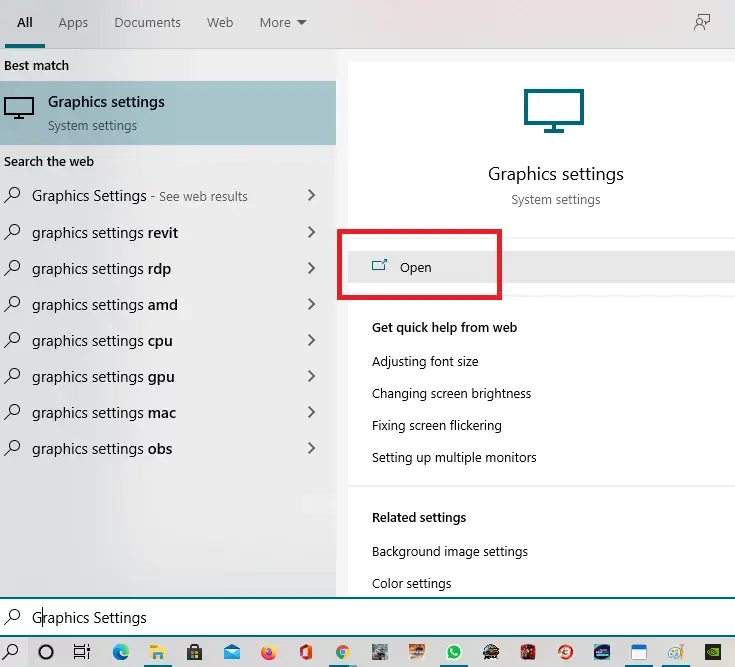735x667 pixels.
Task: Open the calendar-like window icon on the taskbar
Action: pyautogui.click(x=638, y=652)
